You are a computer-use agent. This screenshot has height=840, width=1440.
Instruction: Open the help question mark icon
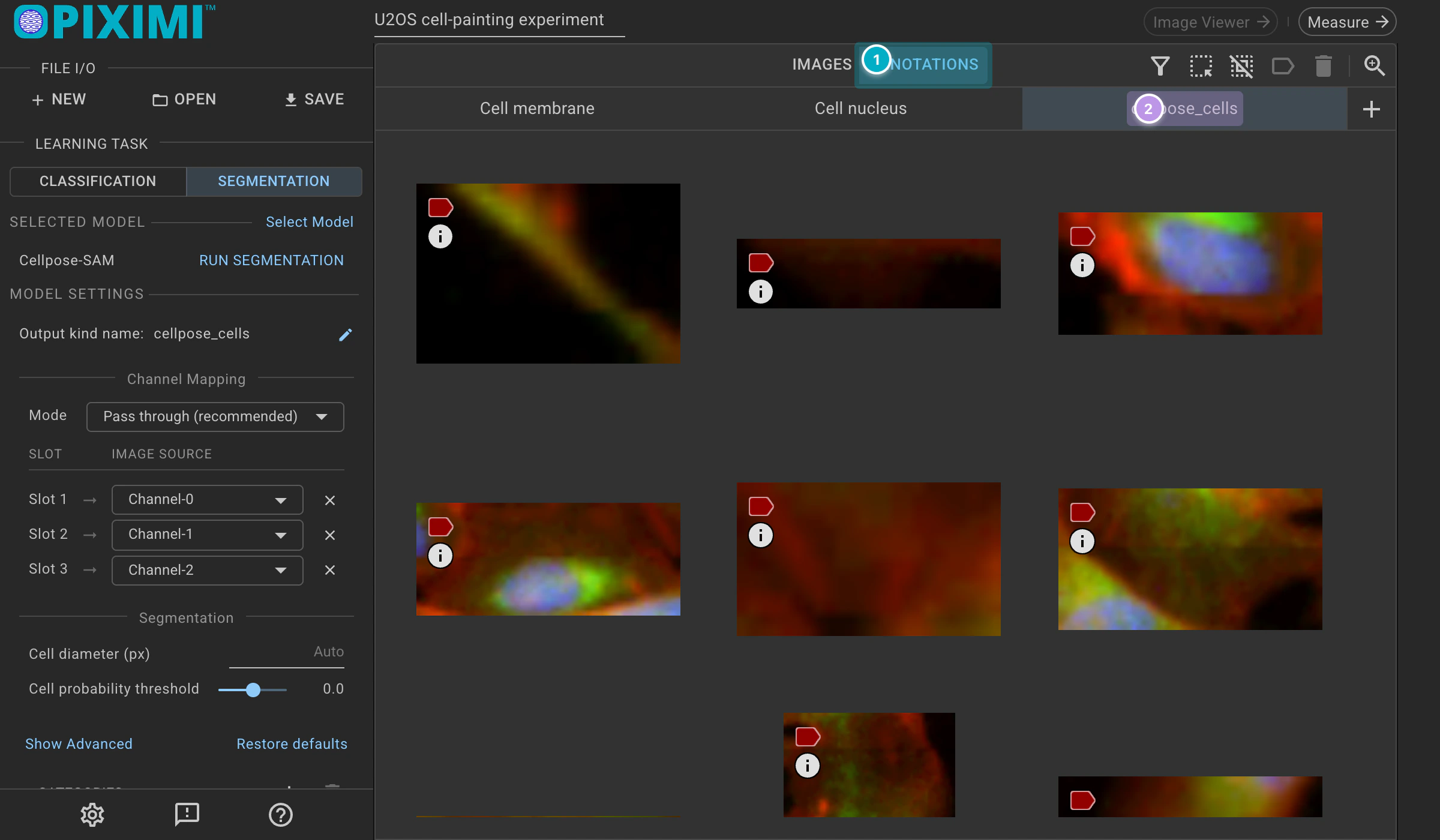pyautogui.click(x=280, y=814)
